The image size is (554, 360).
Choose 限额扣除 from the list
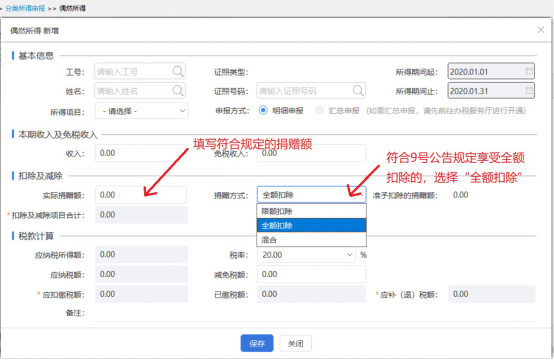tap(312, 211)
